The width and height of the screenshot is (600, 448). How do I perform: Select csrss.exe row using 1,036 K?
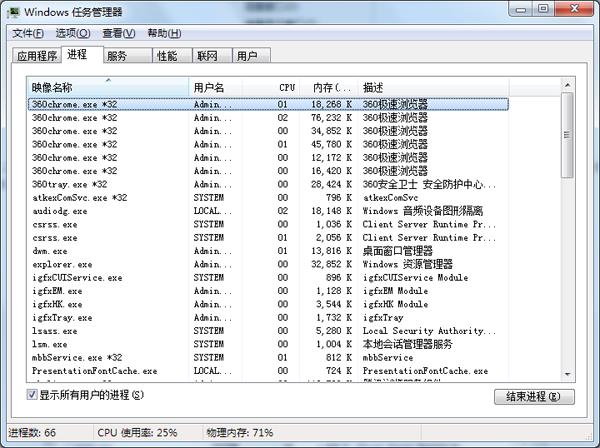point(268,224)
